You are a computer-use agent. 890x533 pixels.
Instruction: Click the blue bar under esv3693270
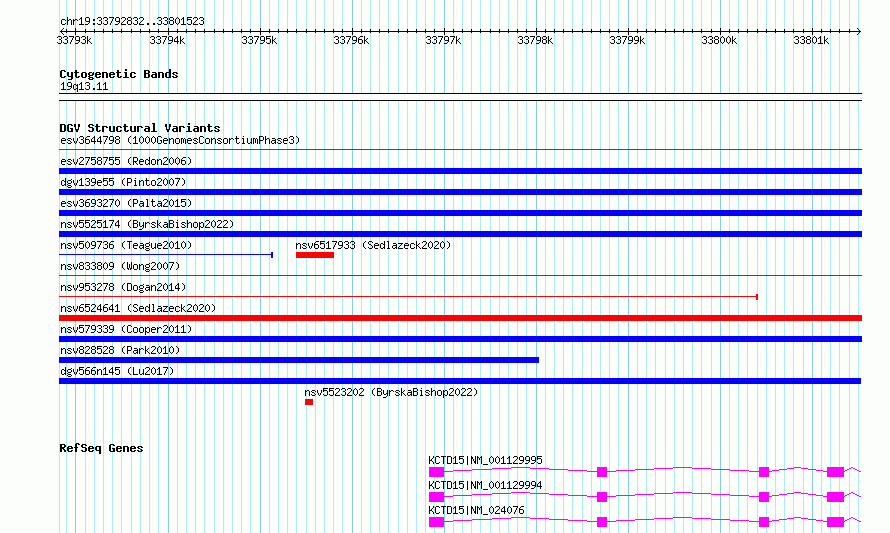pos(460,213)
